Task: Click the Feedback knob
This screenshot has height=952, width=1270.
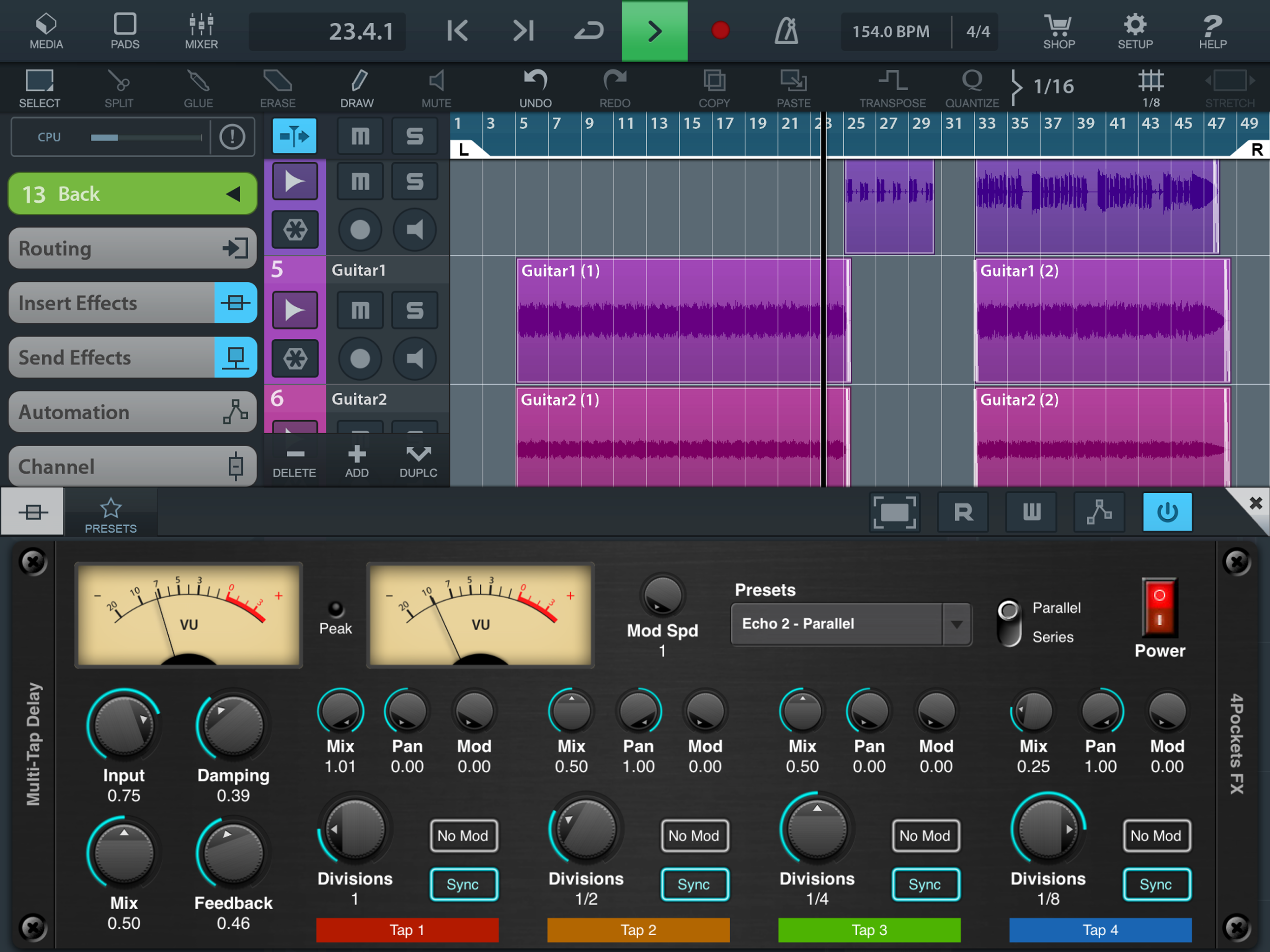Action: (x=233, y=853)
